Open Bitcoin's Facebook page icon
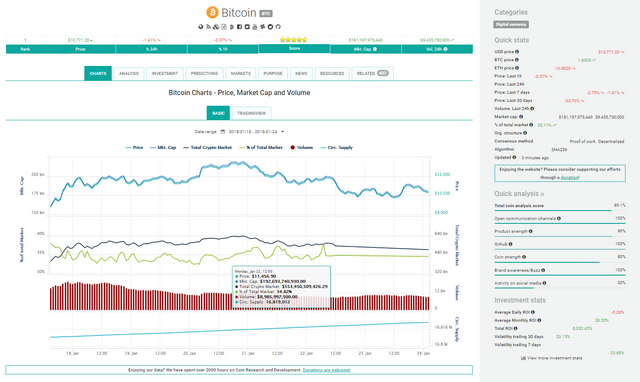This screenshot has height=382, width=640. (240, 27)
